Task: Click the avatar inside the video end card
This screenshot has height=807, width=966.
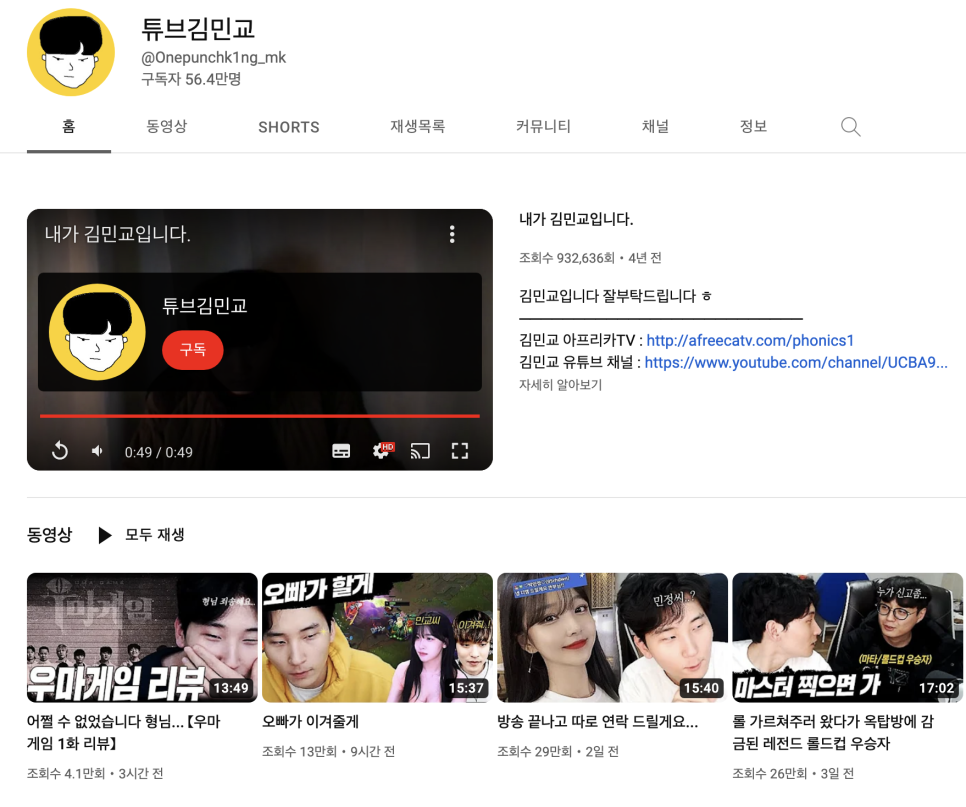Action: pyautogui.click(x=97, y=332)
